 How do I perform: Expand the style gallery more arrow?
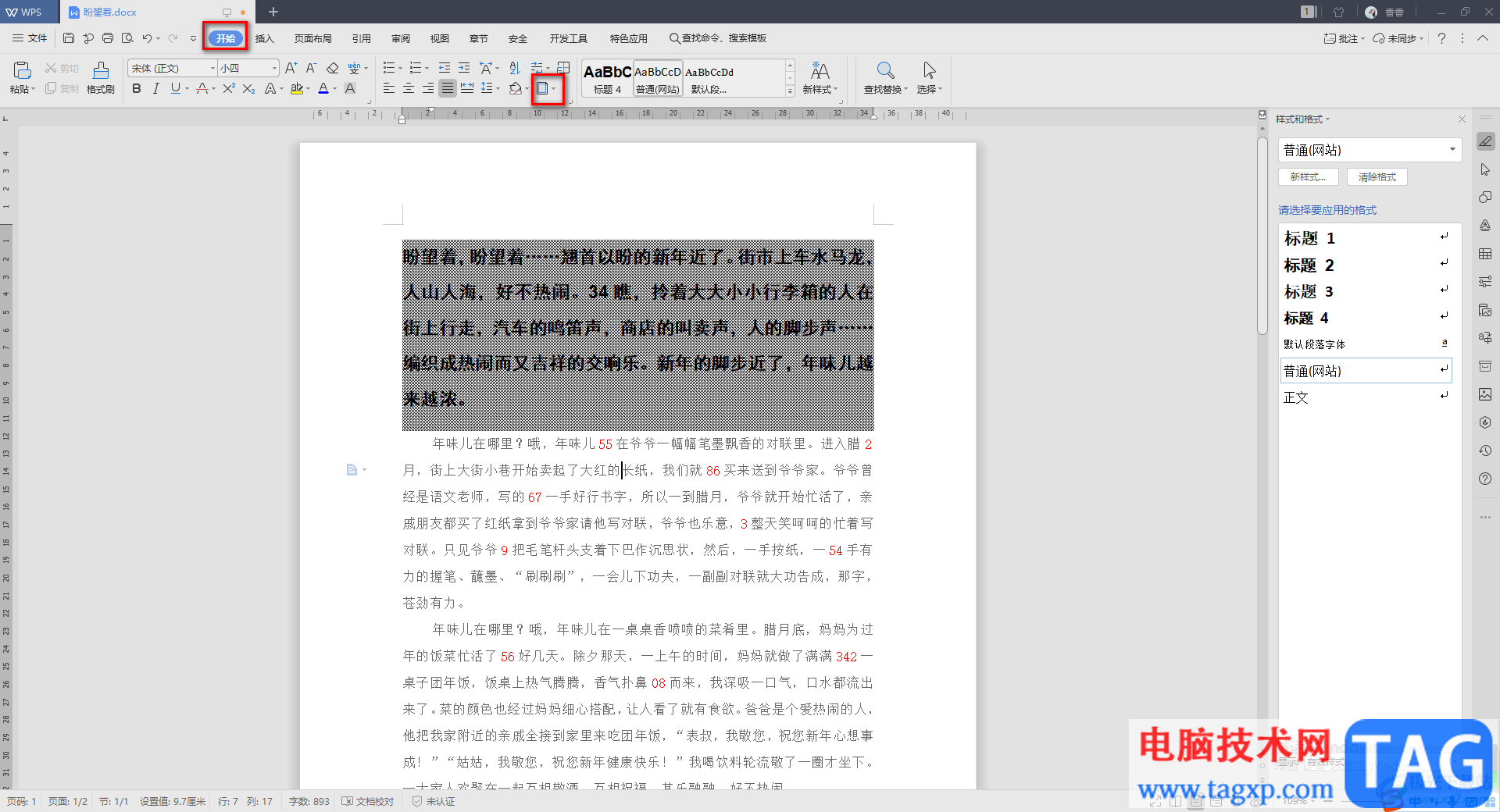tap(790, 91)
